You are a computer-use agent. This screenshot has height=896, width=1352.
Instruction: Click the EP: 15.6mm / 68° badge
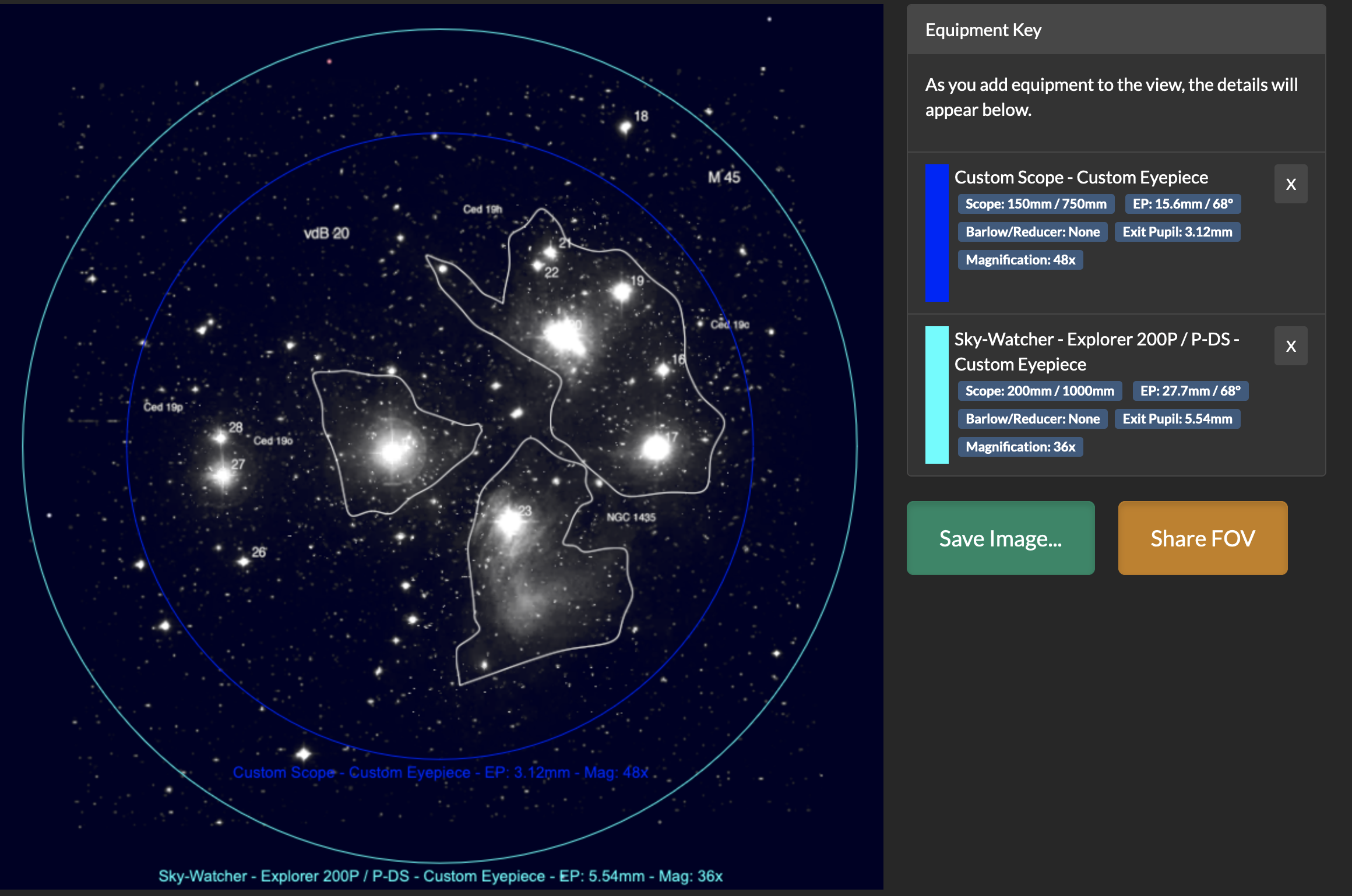(x=1182, y=204)
